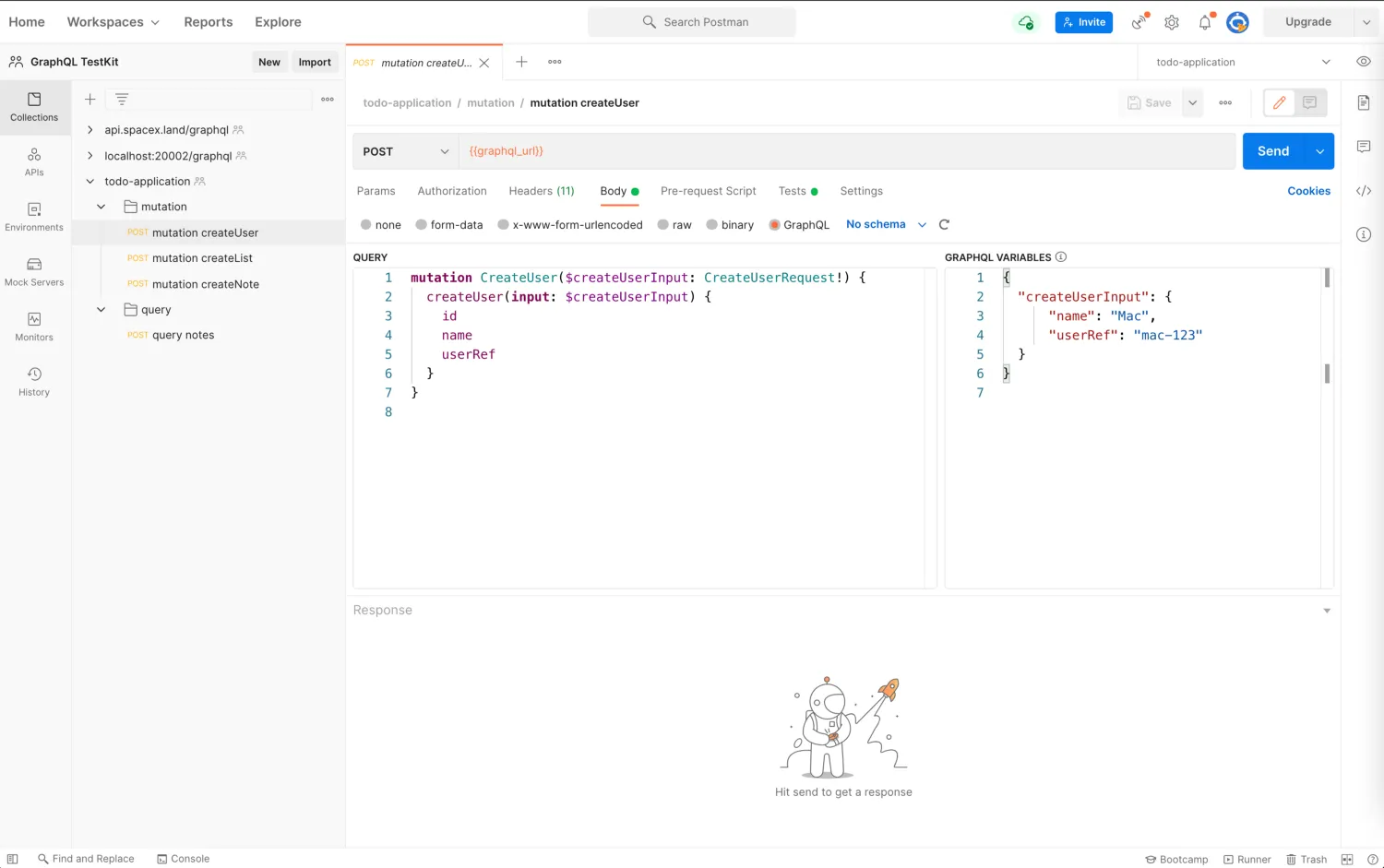Screen dimensions: 1384x868
Task: Collapse the todo-application collection
Action: pos(89,182)
